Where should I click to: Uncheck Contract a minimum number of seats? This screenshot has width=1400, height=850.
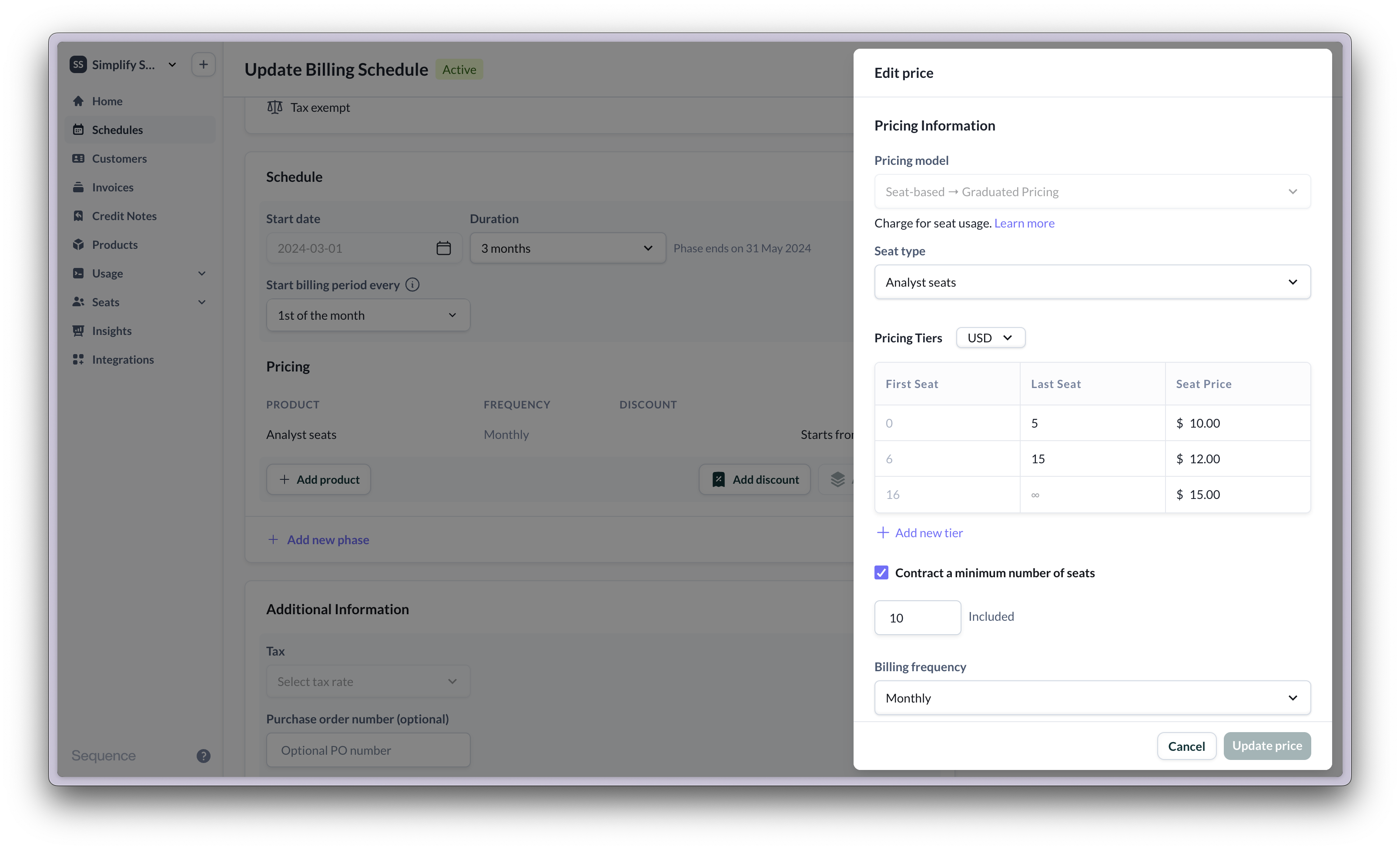(881, 573)
